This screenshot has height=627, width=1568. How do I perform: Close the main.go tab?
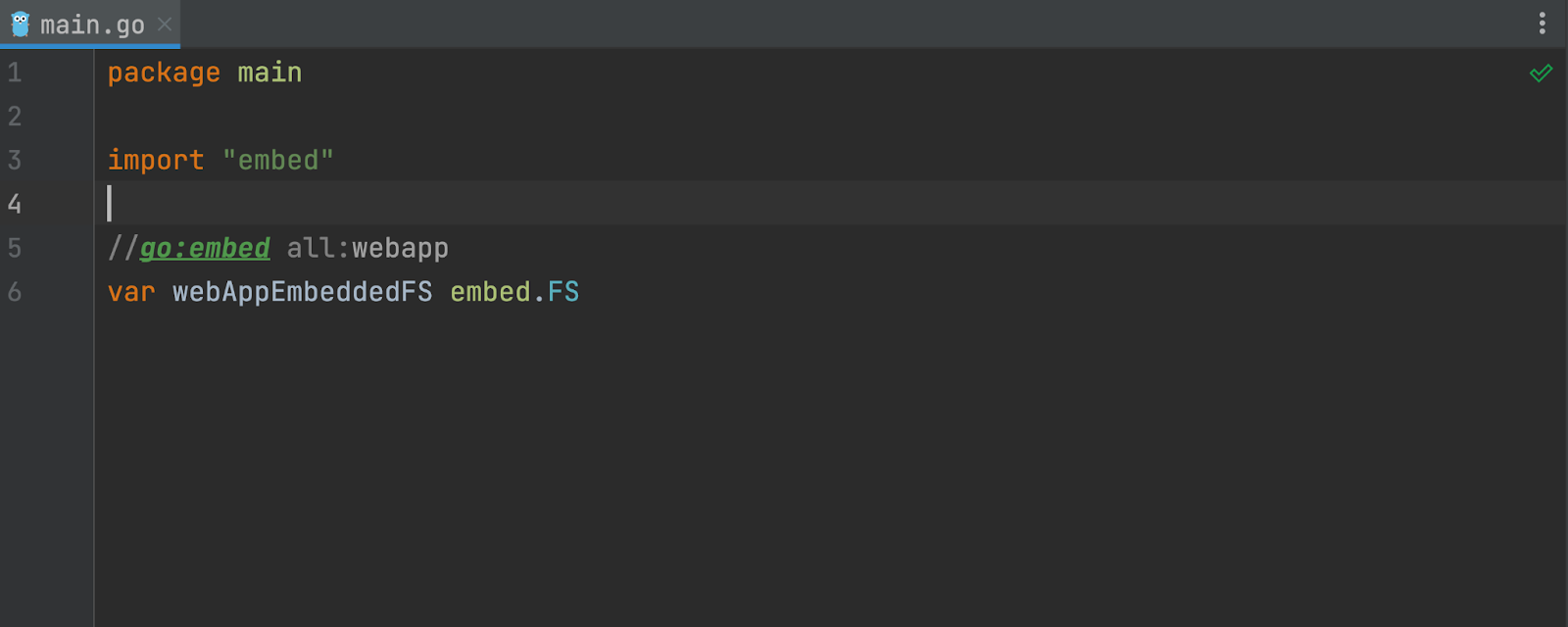point(165,24)
